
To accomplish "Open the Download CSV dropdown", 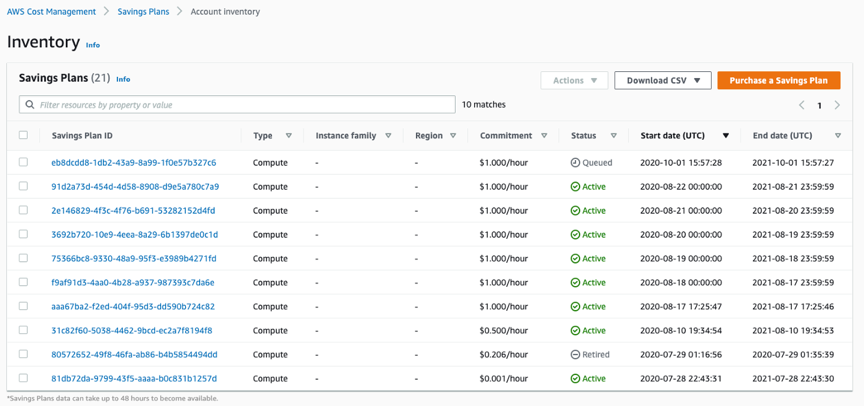I will tap(663, 80).
